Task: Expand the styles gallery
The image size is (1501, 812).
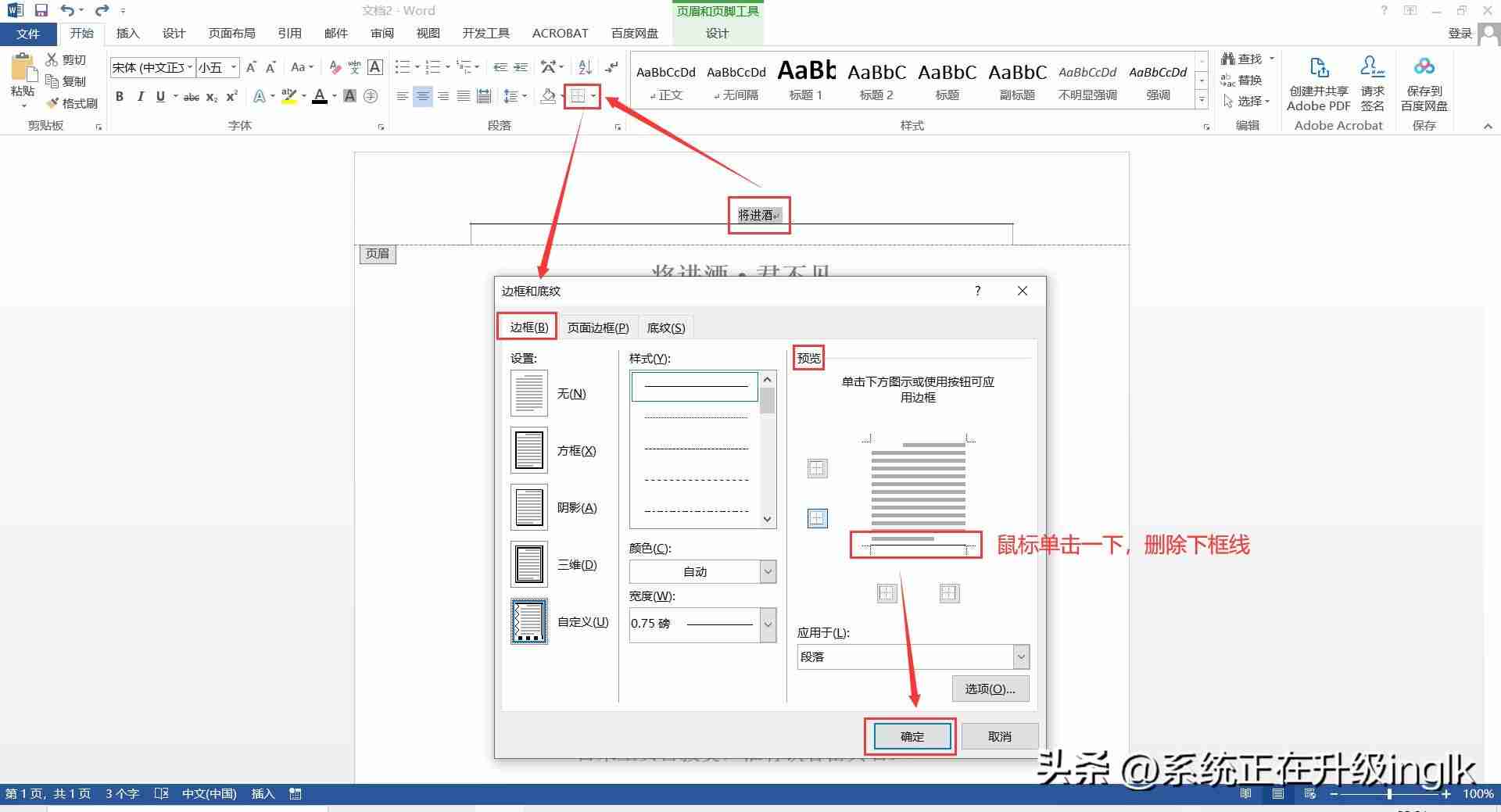Action: tap(1202, 101)
